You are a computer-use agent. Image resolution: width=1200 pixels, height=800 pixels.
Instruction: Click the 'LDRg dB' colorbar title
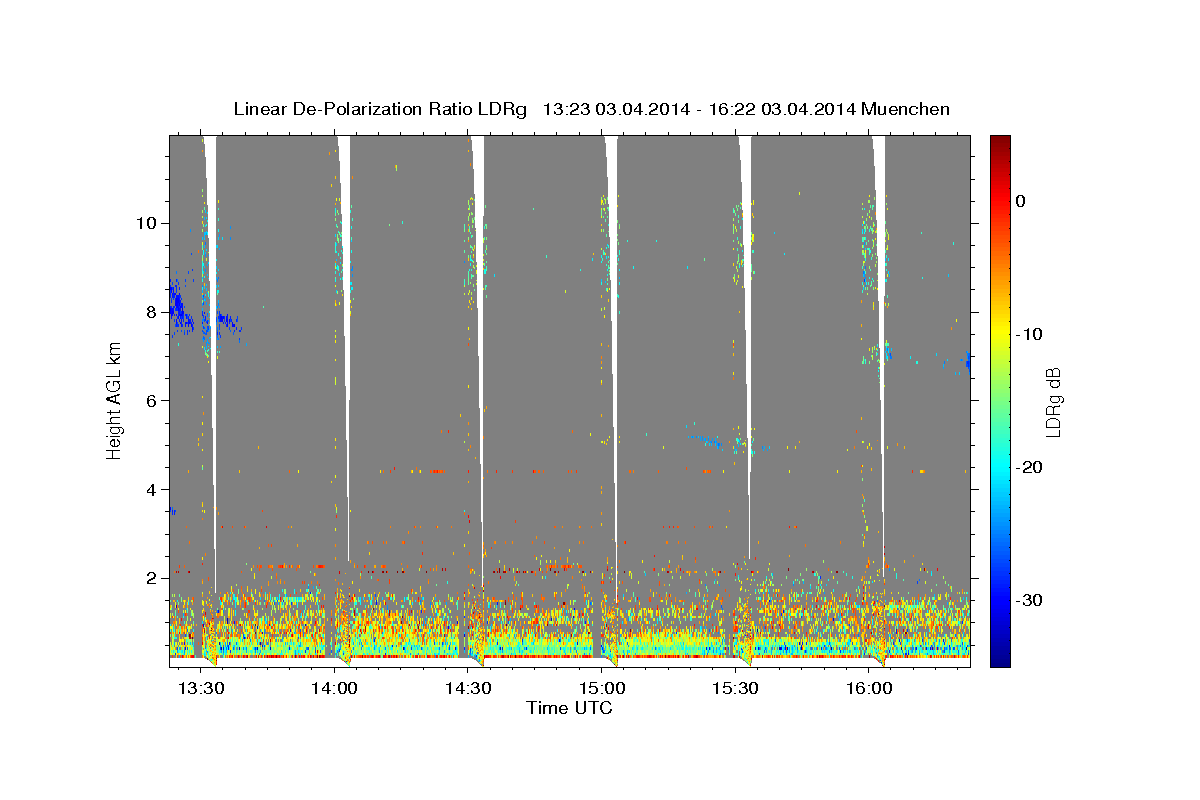coord(1053,401)
